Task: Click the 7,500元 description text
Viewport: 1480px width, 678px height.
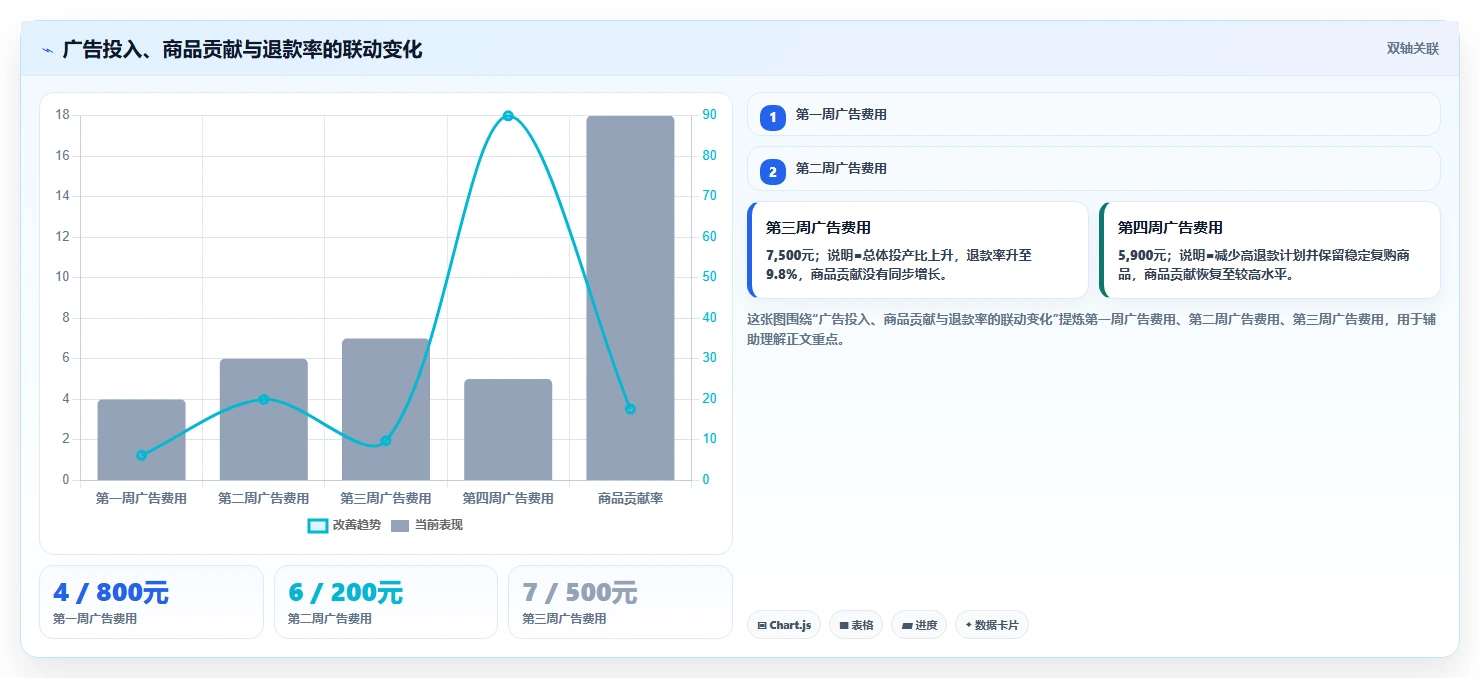Action: (x=899, y=265)
